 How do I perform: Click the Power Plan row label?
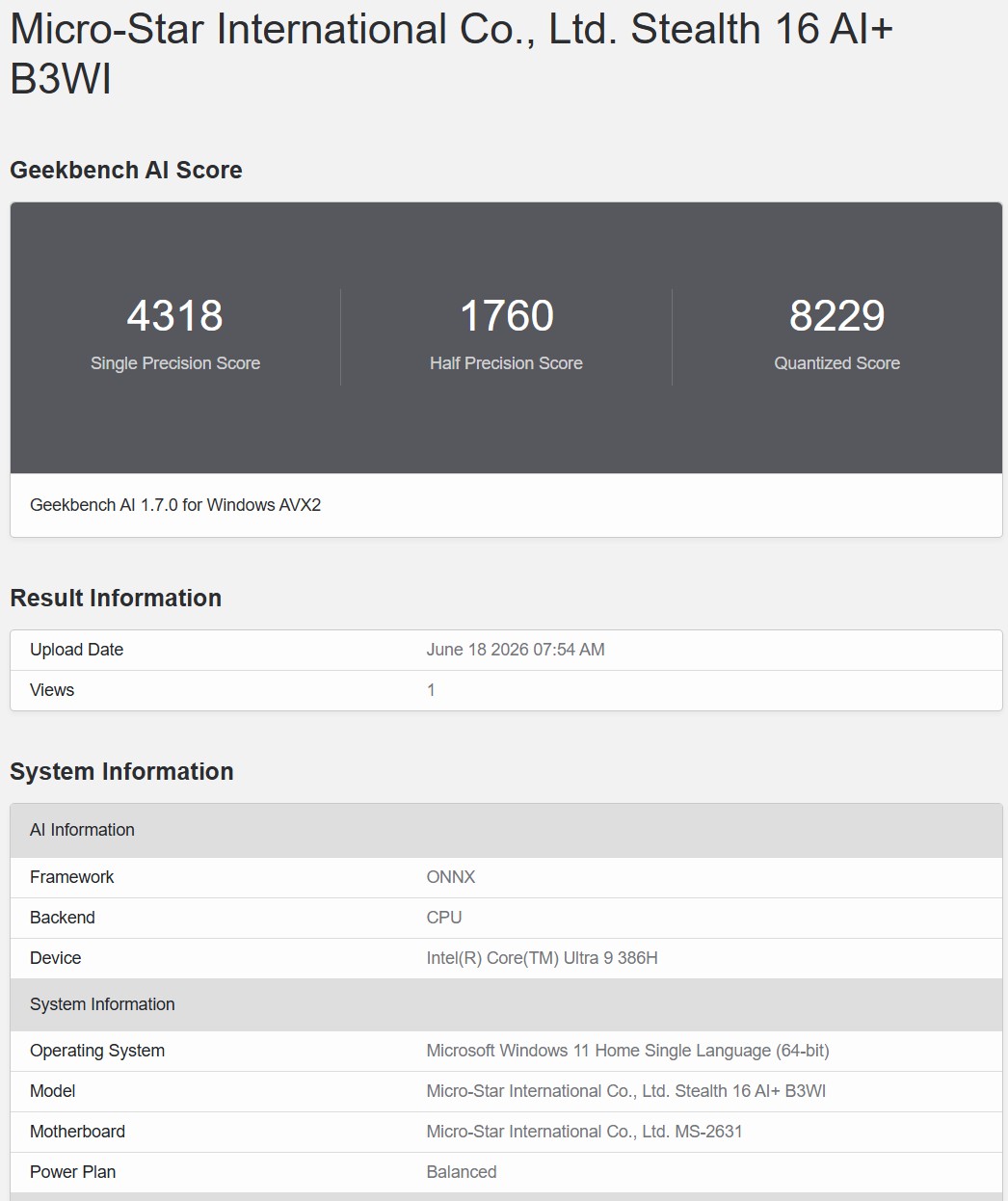[x=72, y=1172]
